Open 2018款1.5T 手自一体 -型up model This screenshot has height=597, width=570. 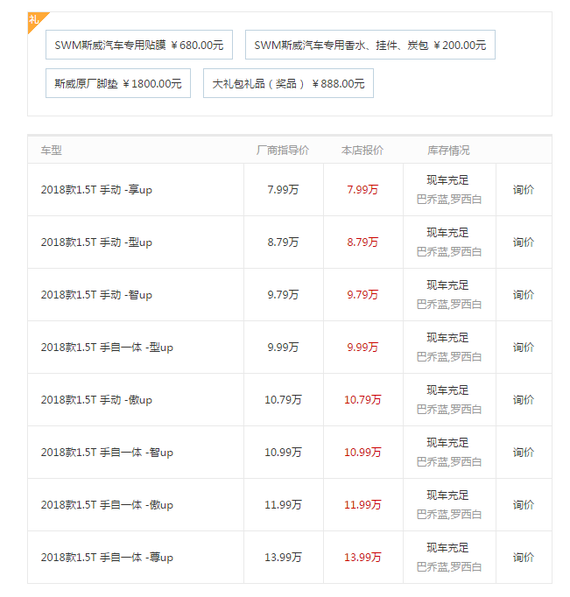point(107,347)
